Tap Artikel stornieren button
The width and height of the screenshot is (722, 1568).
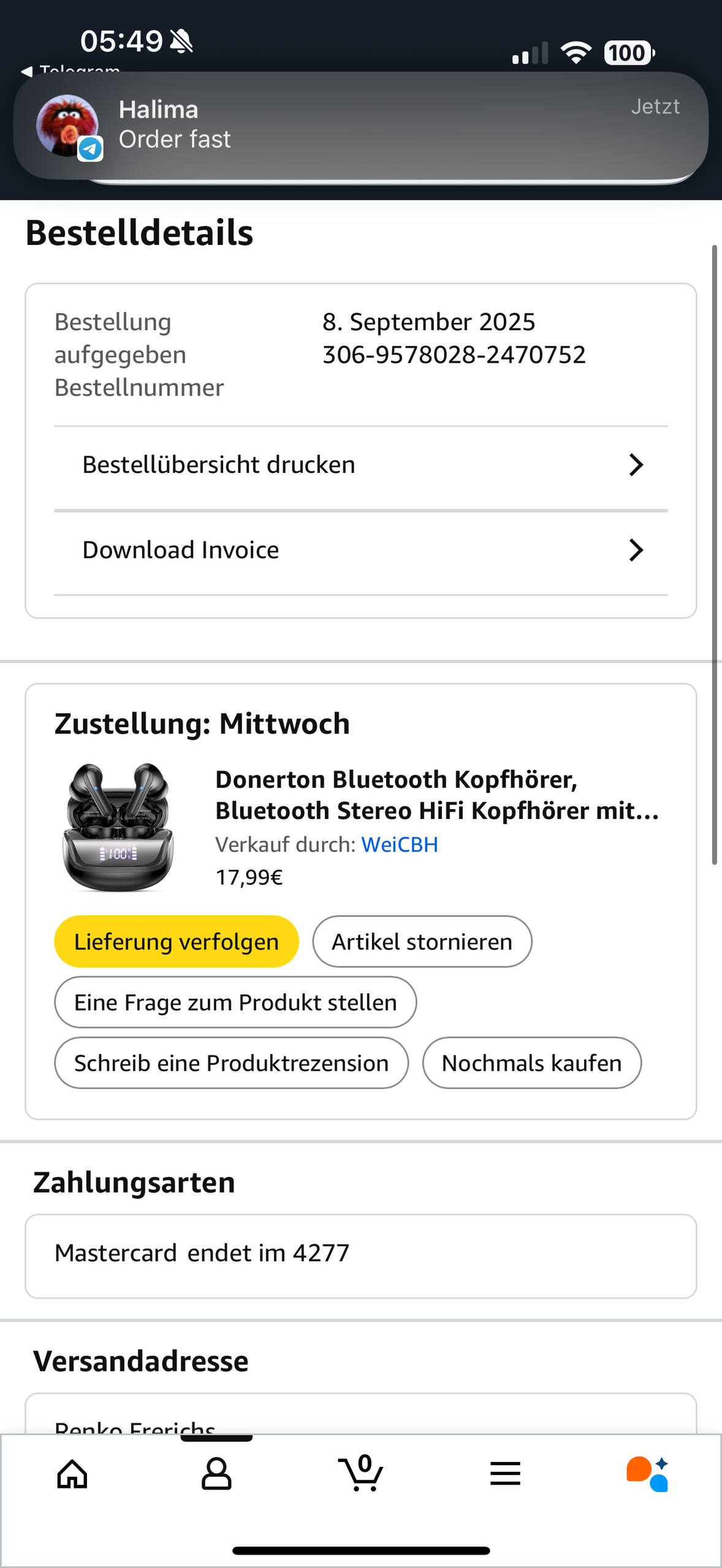pyautogui.click(x=422, y=941)
